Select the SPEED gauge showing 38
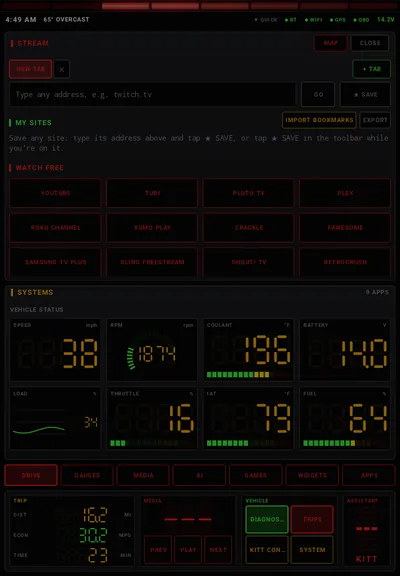Viewport: 400px width, 576px height. tap(55, 350)
